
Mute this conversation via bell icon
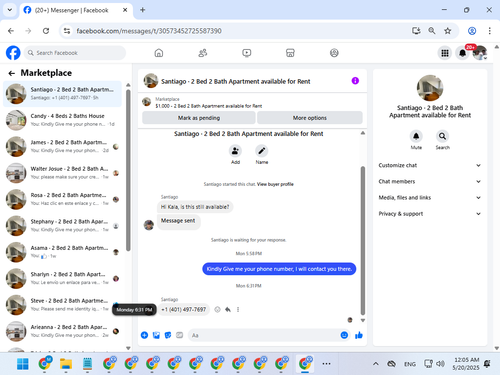[x=416, y=136]
